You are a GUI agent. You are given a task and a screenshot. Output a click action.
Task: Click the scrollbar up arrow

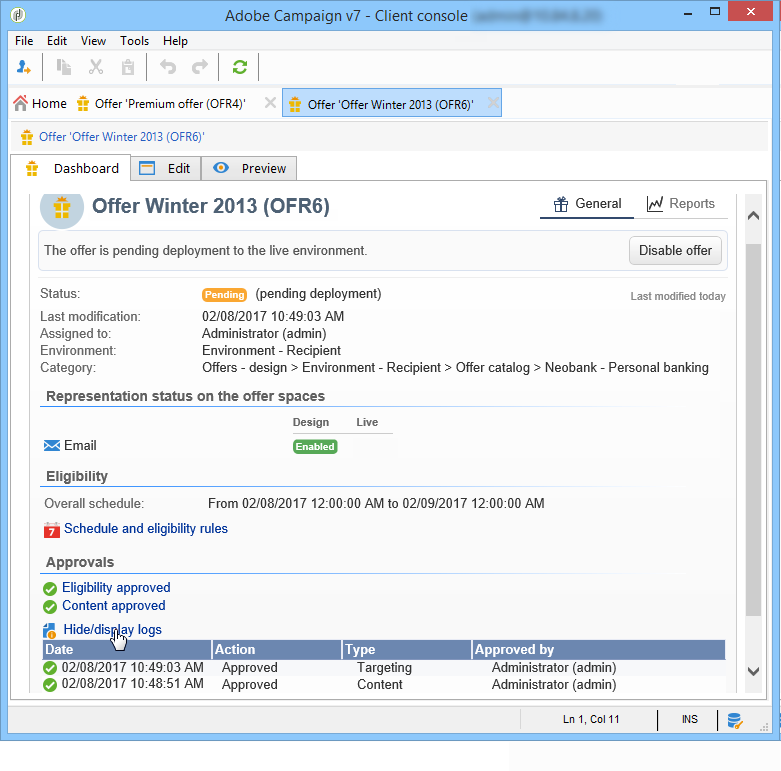tap(753, 216)
